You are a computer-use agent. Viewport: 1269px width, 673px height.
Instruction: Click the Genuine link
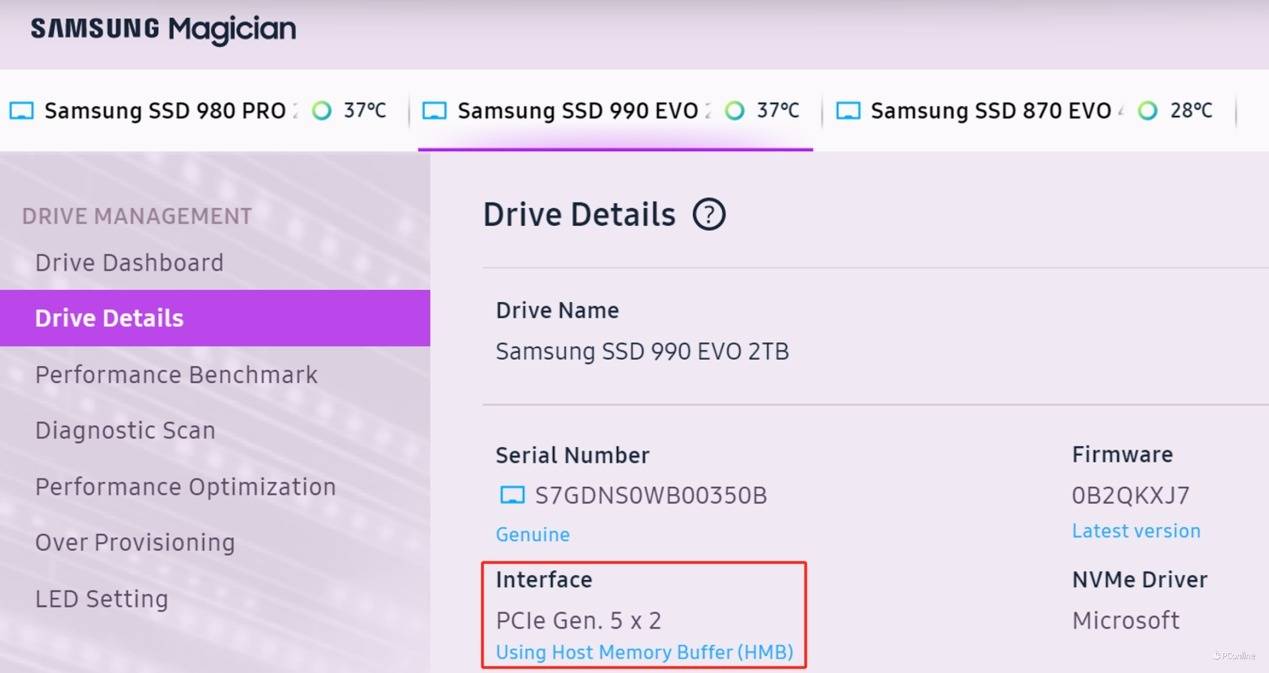pos(533,535)
